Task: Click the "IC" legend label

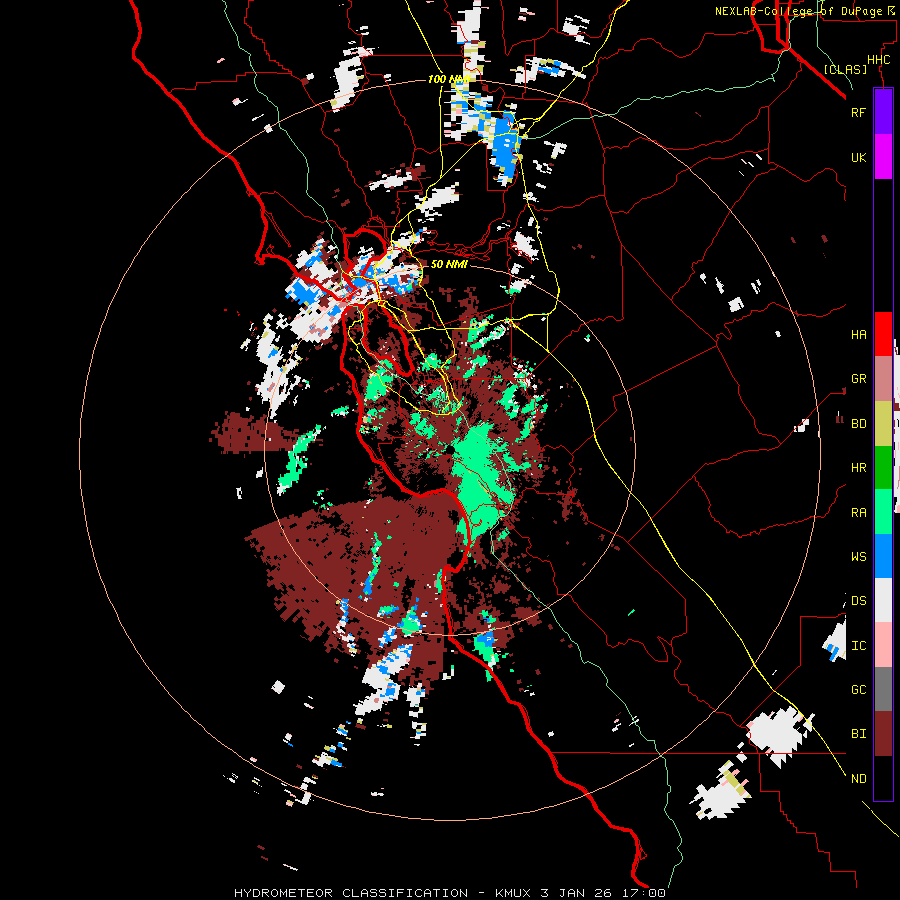Action: 858,646
